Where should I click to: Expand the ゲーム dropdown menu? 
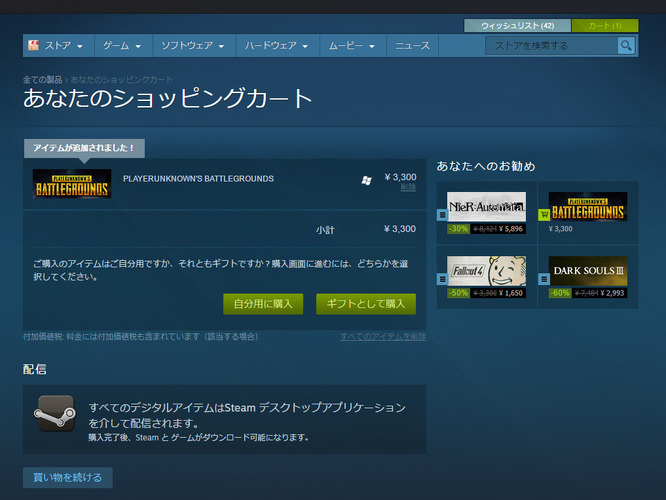pos(123,45)
